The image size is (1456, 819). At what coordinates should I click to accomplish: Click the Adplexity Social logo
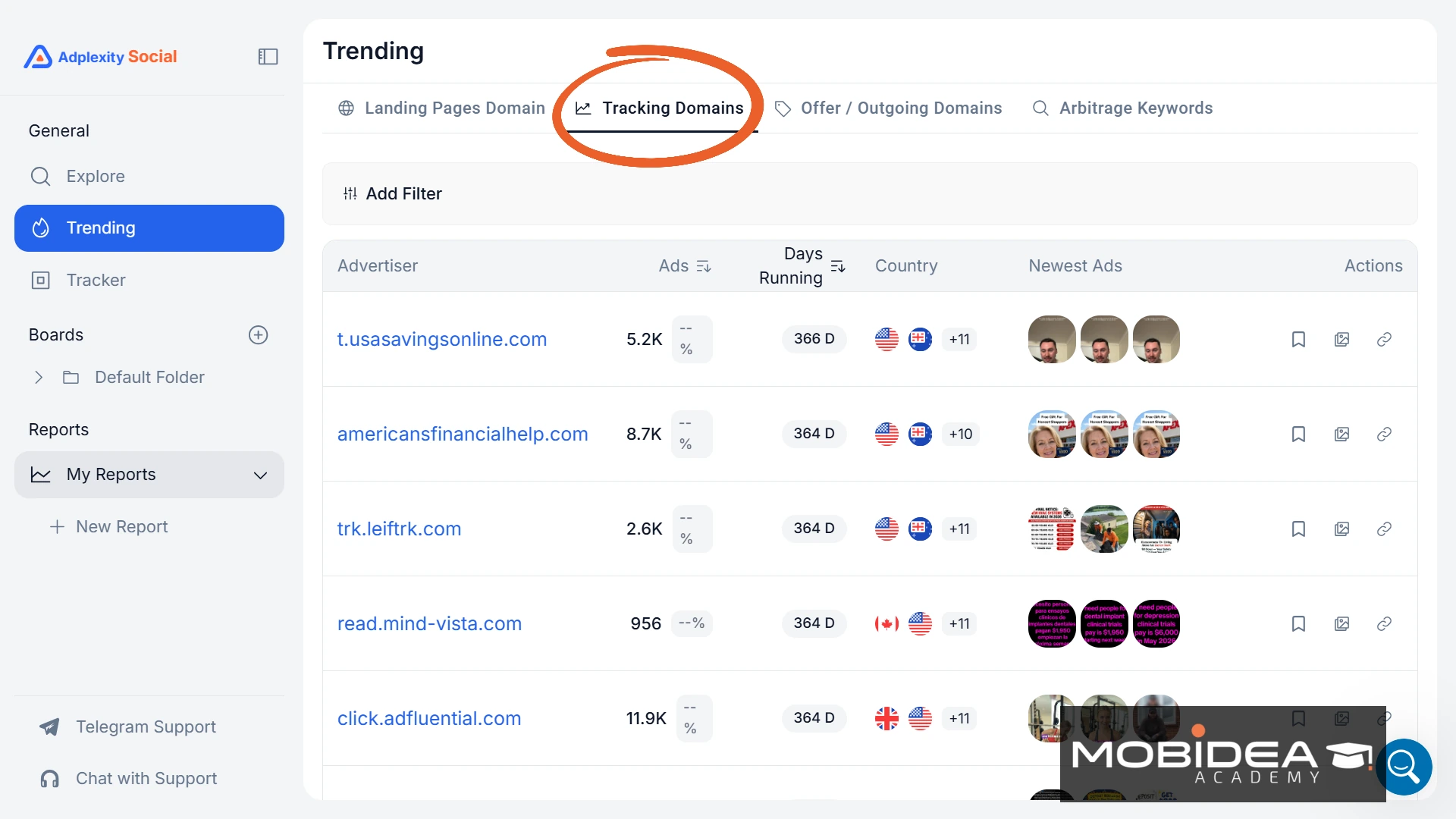pyautogui.click(x=100, y=57)
